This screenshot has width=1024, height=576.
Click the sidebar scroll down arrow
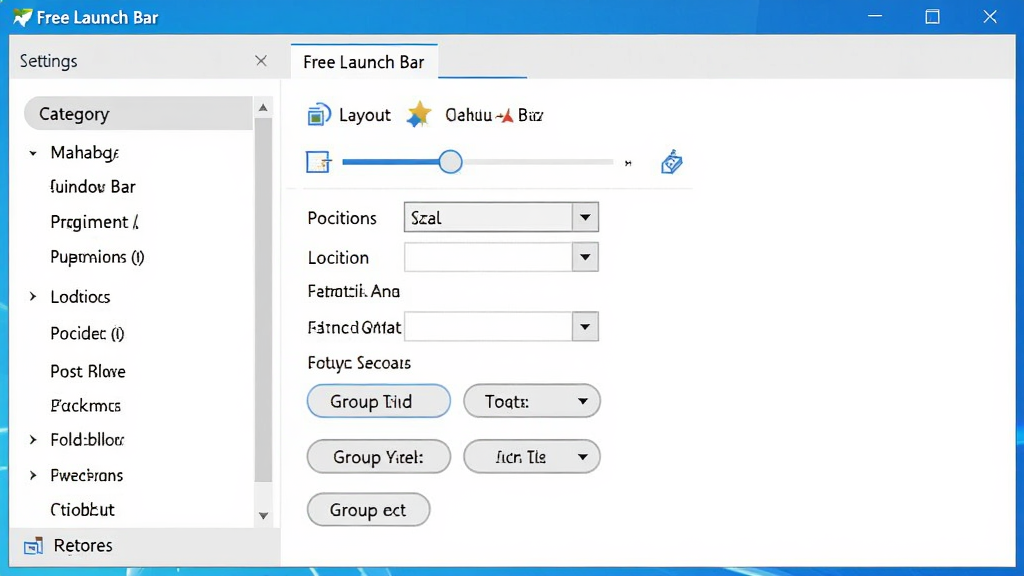coord(263,516)
